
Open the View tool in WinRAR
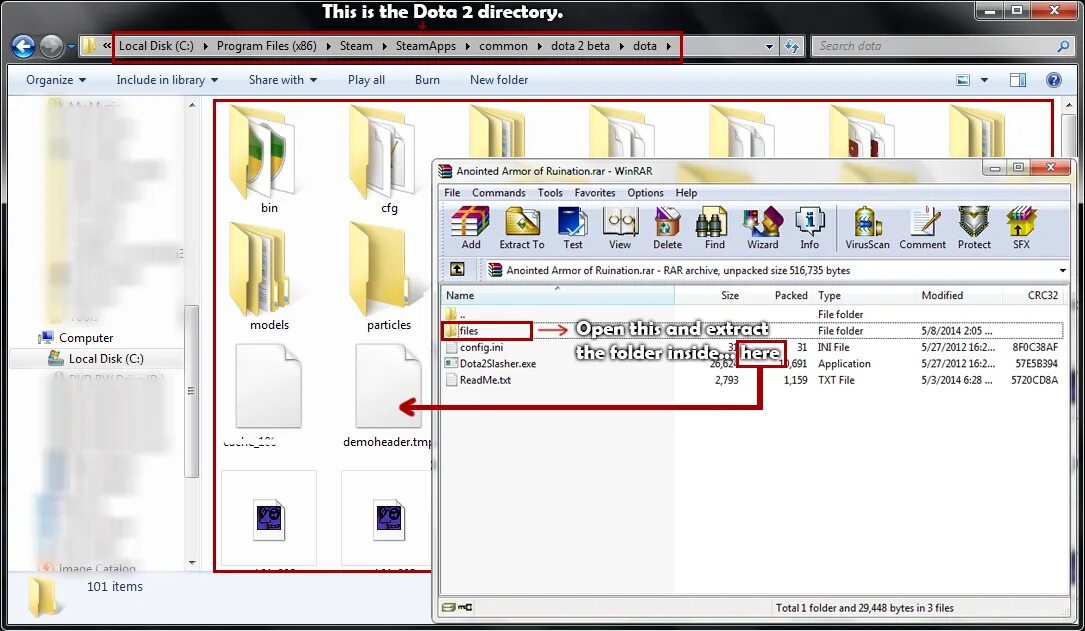pyautogui.click(x=620, y=228)
